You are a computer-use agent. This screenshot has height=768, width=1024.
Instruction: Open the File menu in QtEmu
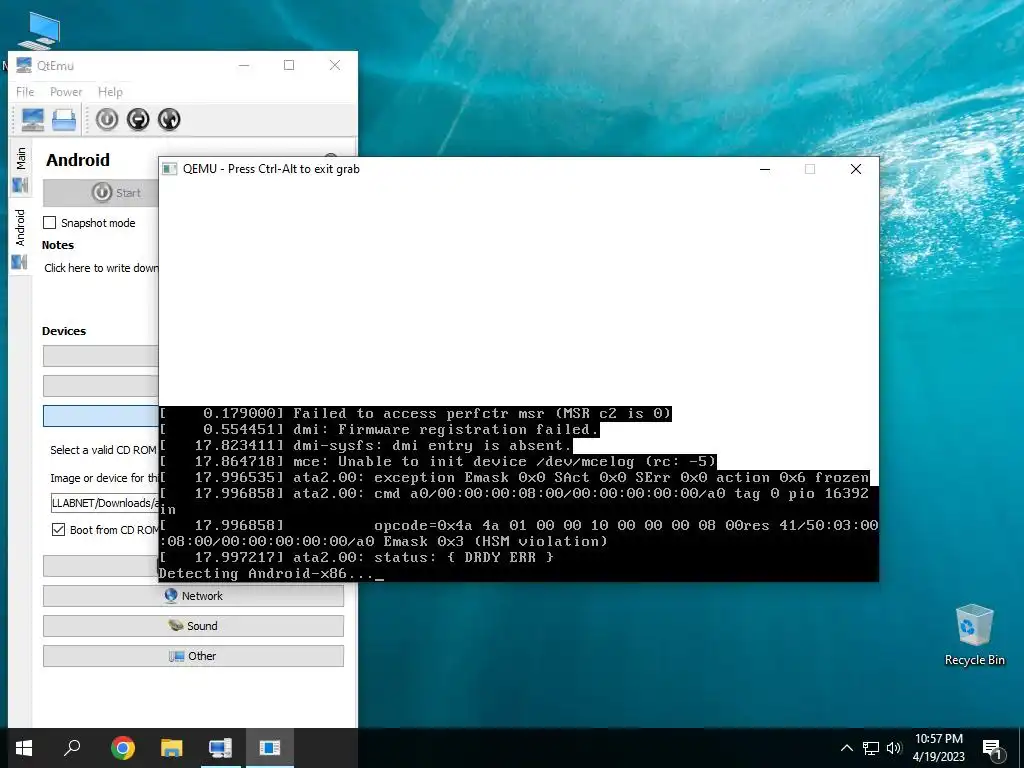(25, 92)
